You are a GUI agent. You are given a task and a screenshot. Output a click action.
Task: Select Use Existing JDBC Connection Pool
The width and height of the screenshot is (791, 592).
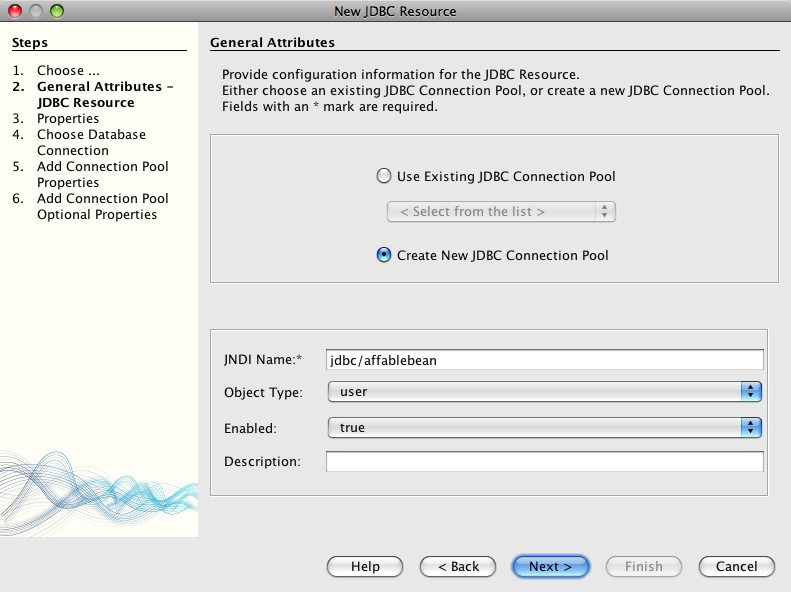pos(384,177)
